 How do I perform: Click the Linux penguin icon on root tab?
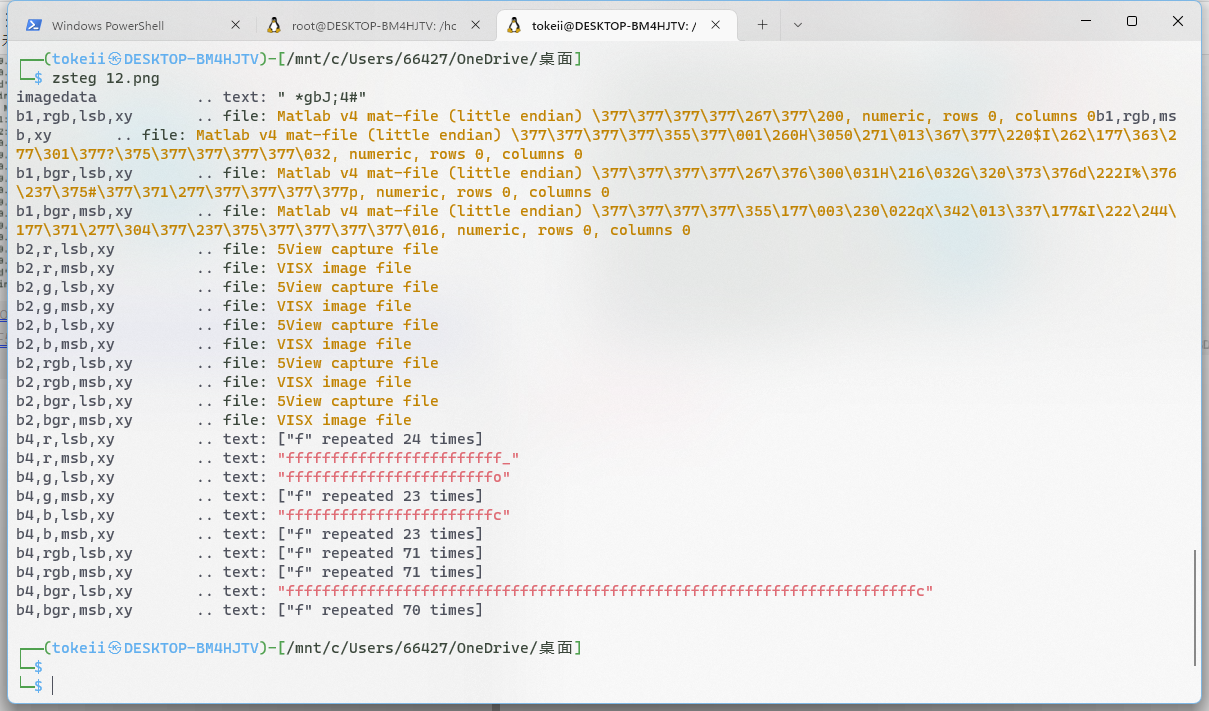click(x=274, y=25)
